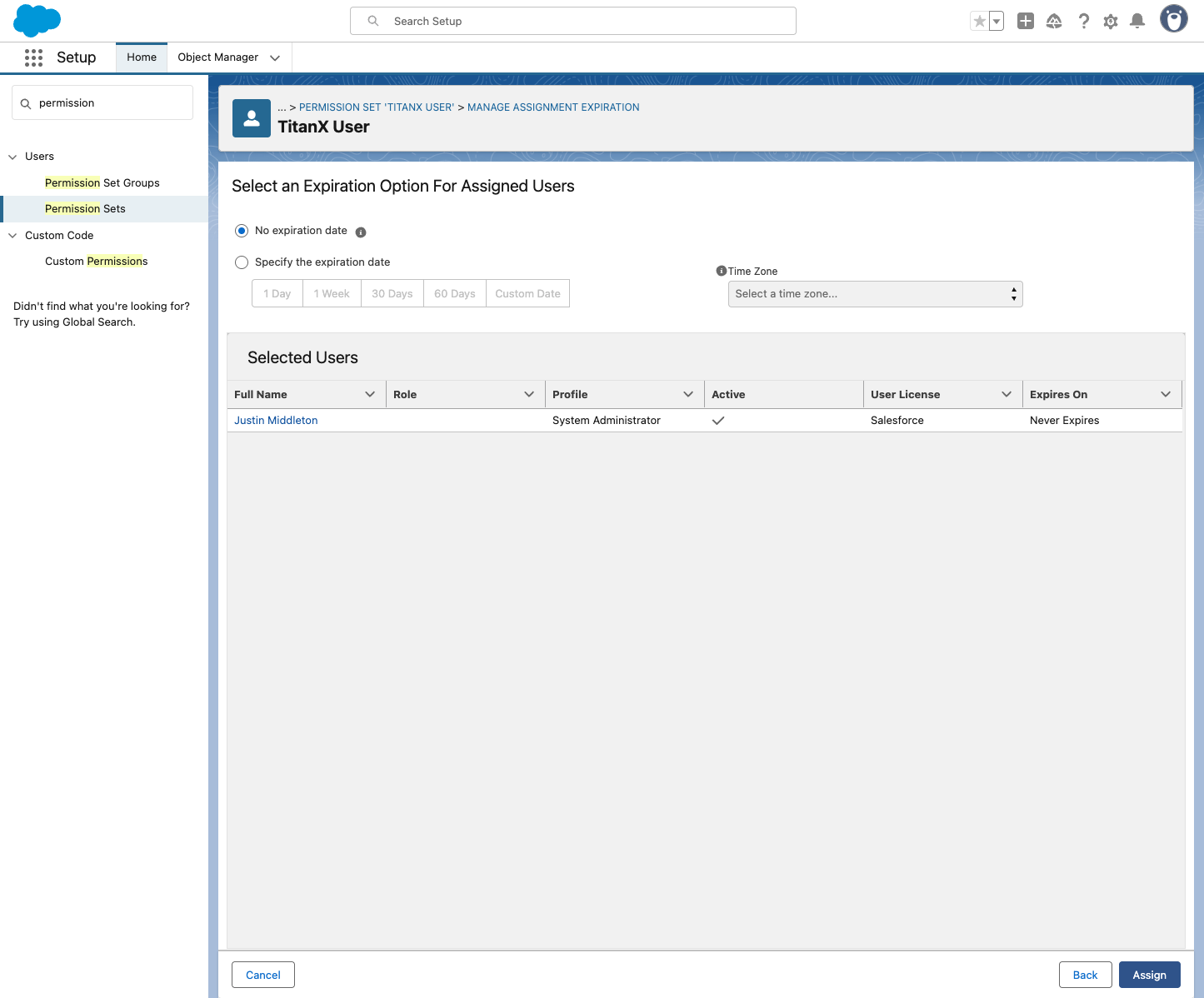
Task: Click the Salesforce cloud logo
Action: tap(37, 20)
